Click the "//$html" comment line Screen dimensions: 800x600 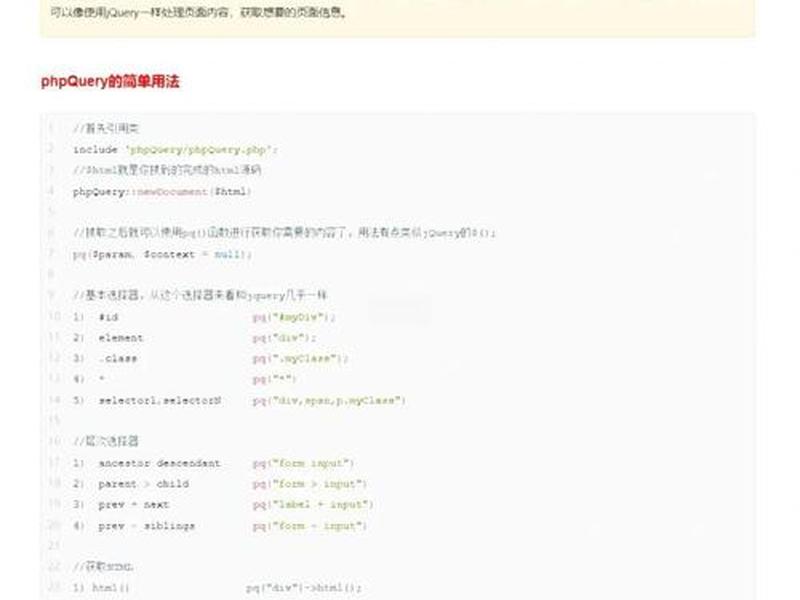167,170
